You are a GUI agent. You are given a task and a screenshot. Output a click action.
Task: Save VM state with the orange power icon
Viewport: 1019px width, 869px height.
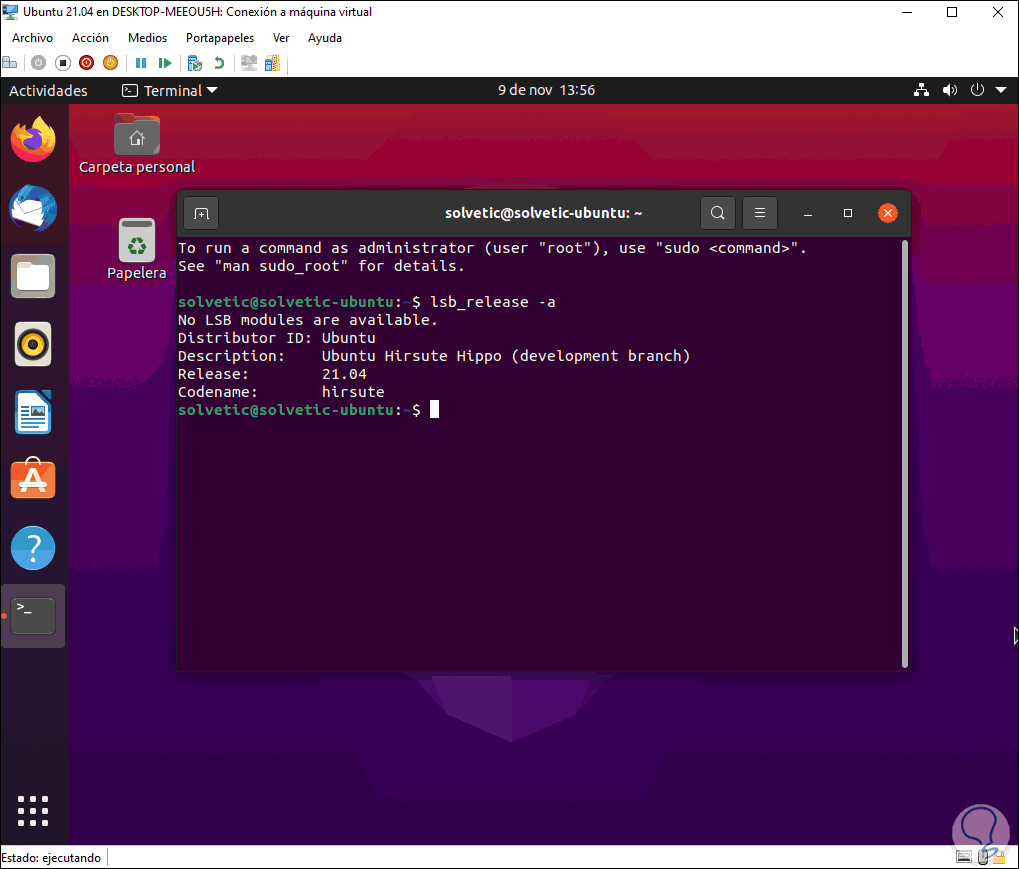110,63
